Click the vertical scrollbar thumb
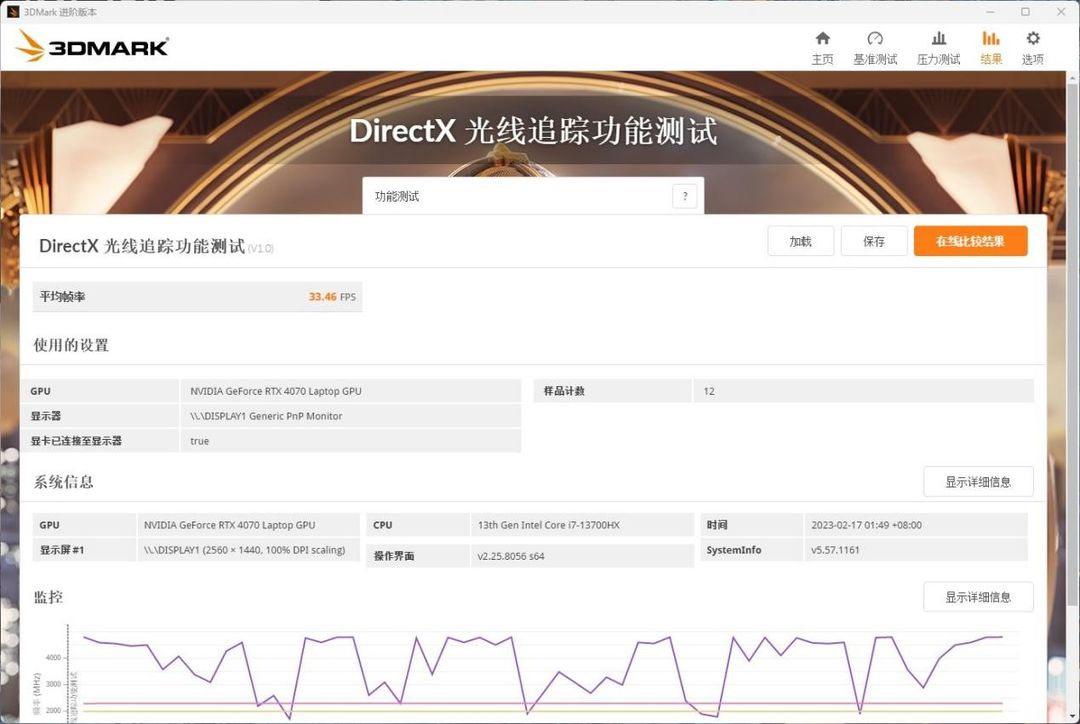The image size is (1080, 724). click(1072, 344)
